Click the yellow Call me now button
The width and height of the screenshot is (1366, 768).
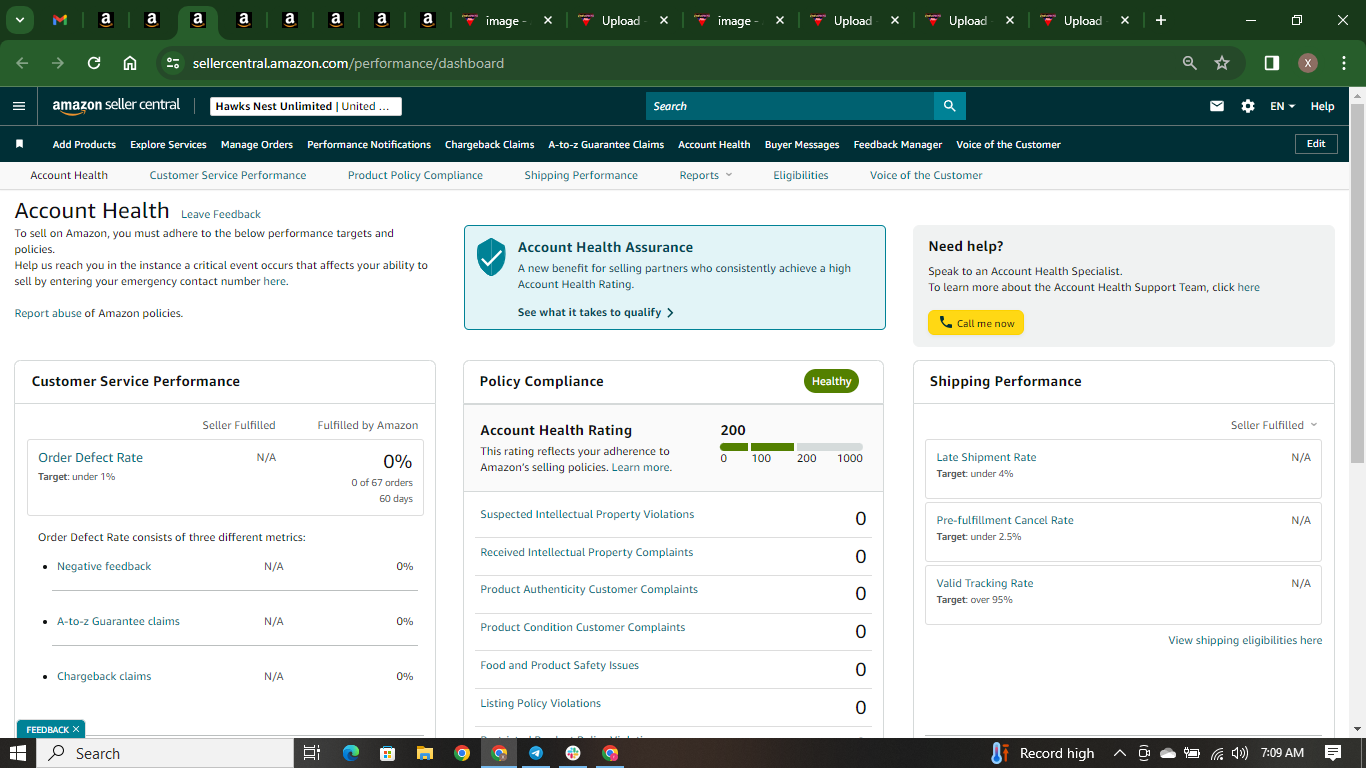(x=976, y=323)
